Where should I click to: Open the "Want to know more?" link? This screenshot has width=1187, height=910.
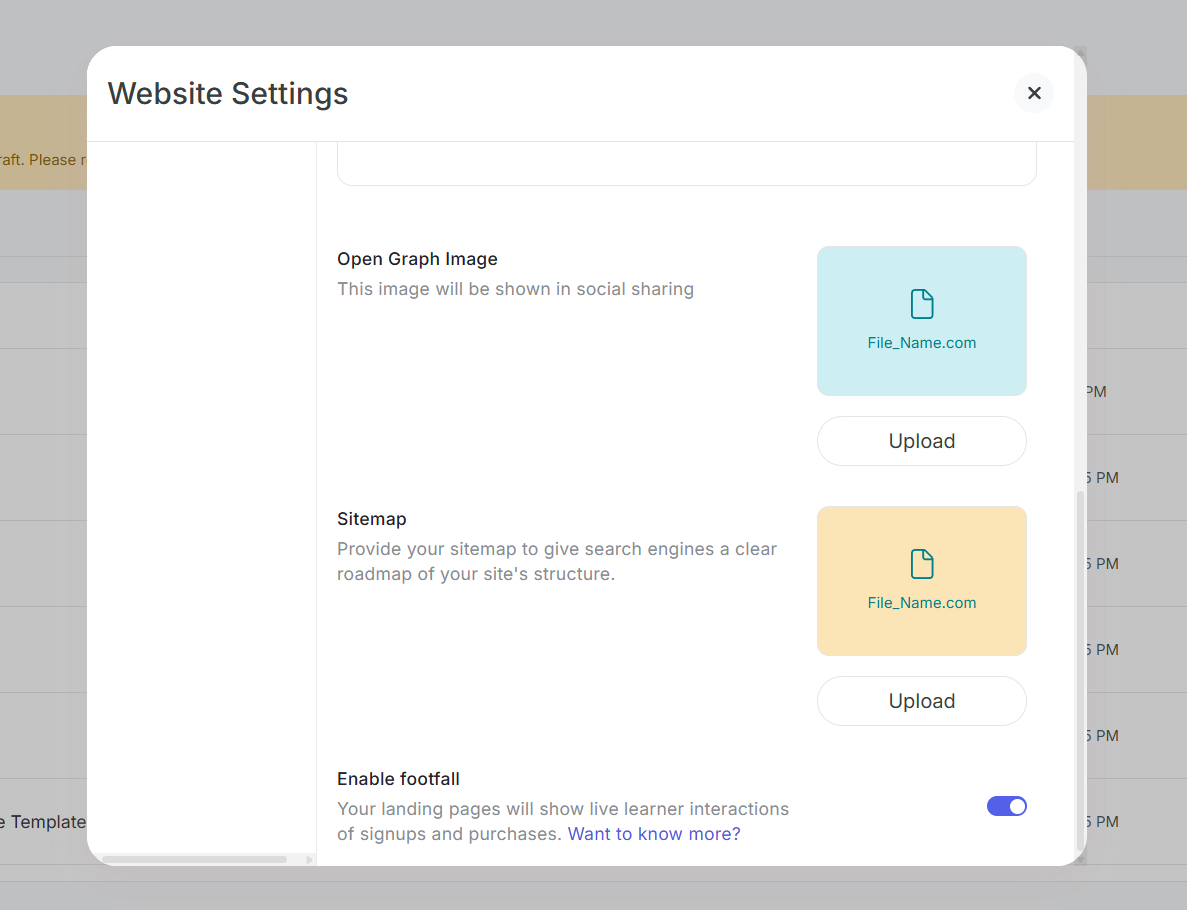pos(654,834)
